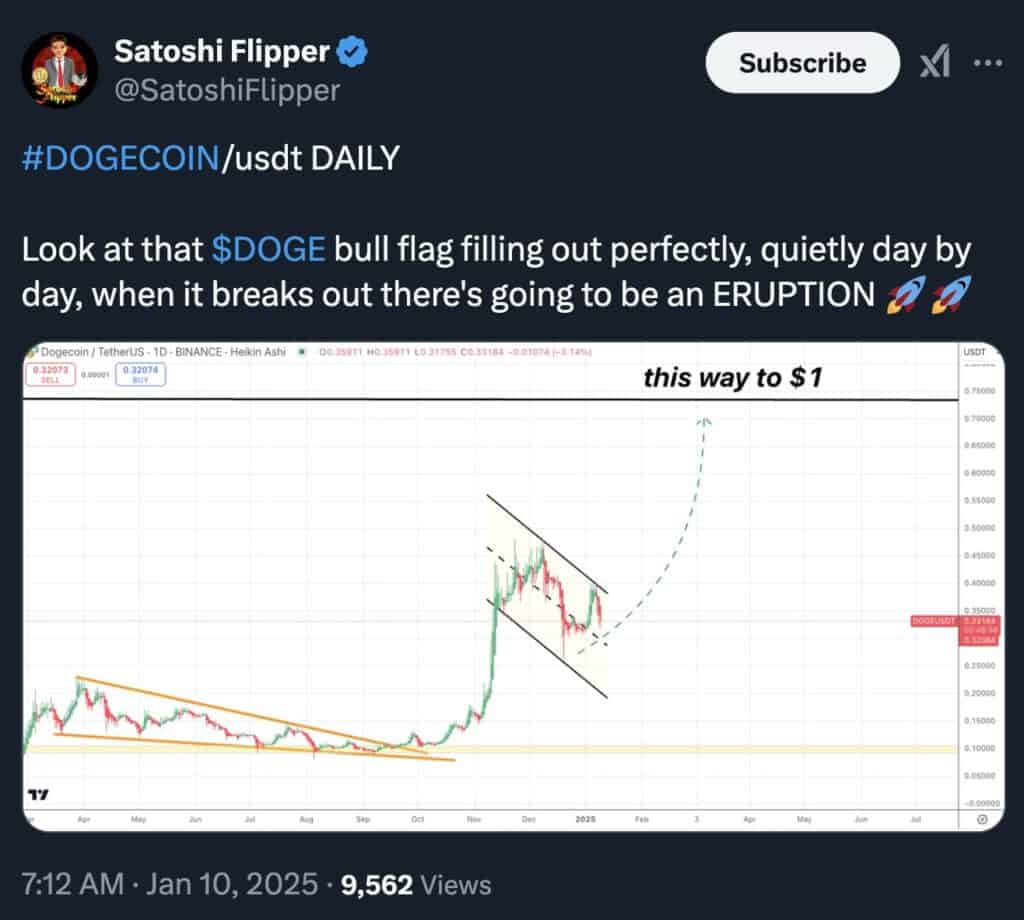This screenshot has width=1024, height=920.
Task: Click the USDT currency label
Action: pyautogui.click(x=973, y=352)
